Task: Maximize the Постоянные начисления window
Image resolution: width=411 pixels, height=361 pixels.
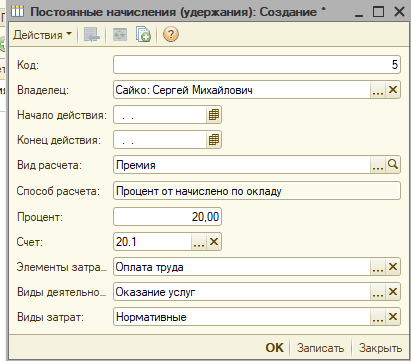Action: 378,12
